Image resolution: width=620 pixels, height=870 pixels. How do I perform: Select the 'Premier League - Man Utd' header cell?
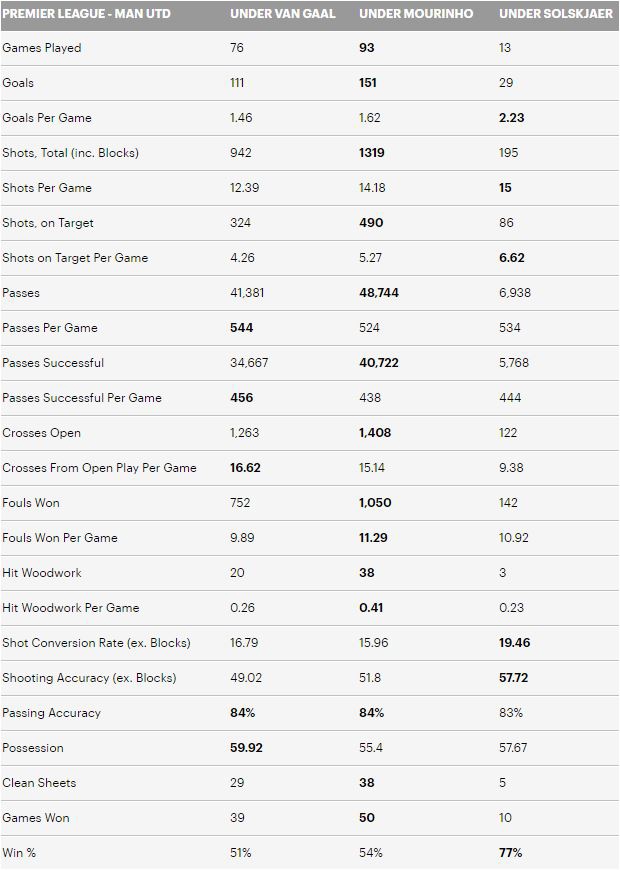tap(86, 14)
